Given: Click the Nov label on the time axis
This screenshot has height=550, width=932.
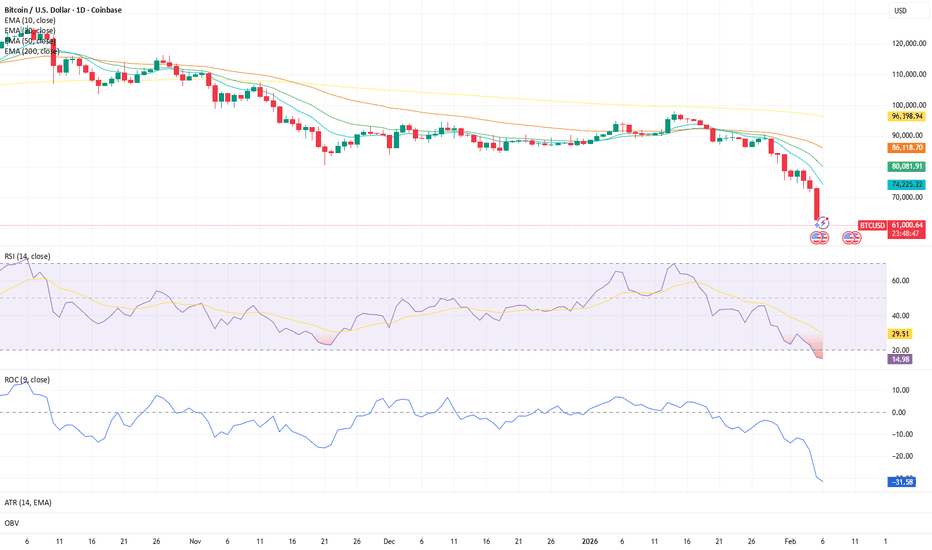Looking at the screenshot, I should click(195, 542).
